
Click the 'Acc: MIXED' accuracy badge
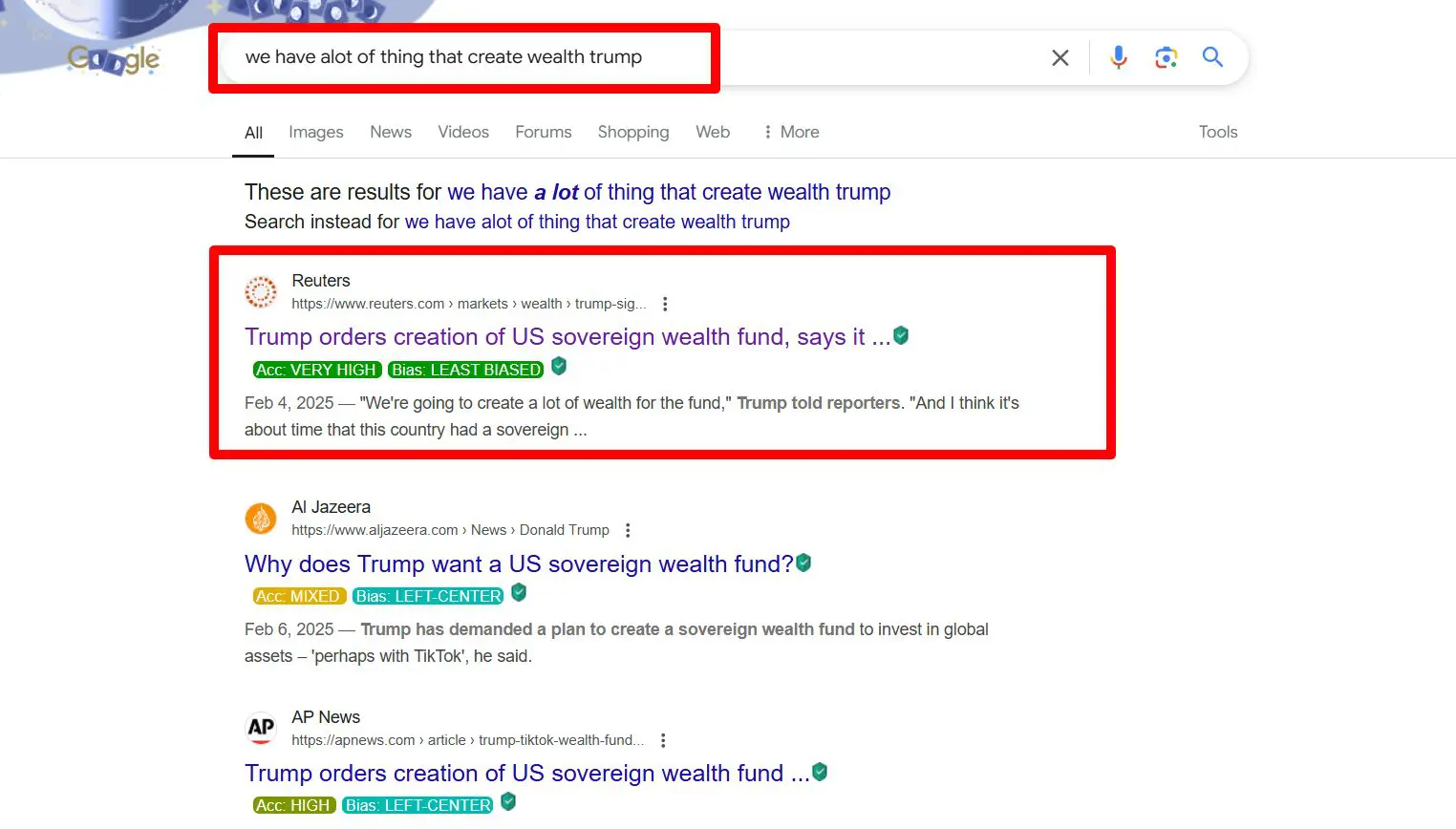(299, 596)
